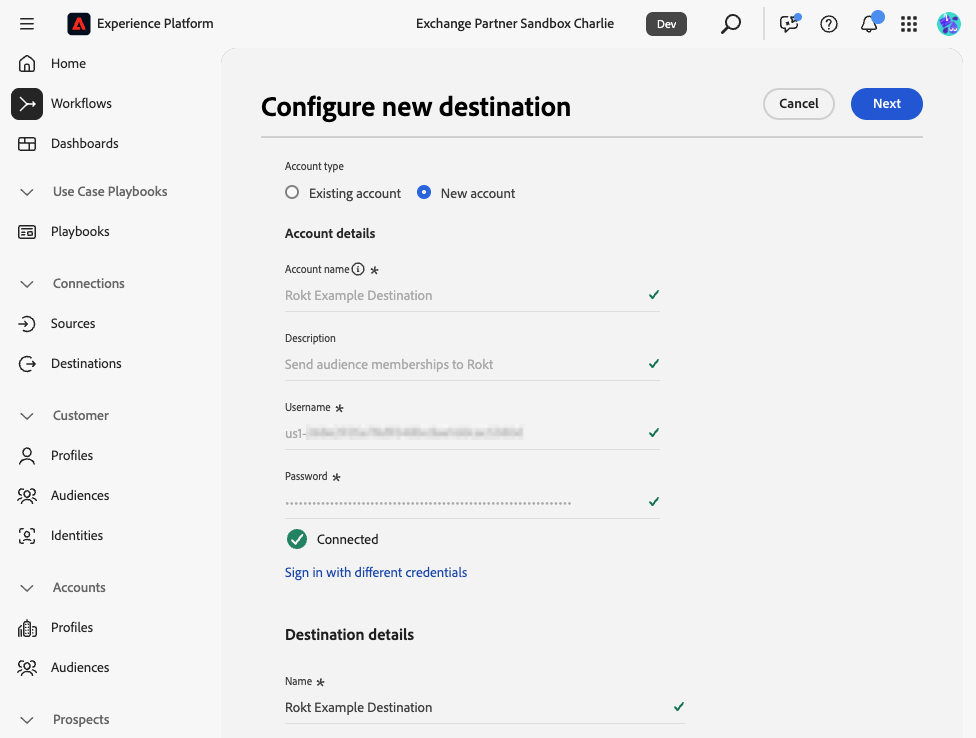The width and height of the screenshot is (976, 738).
Task: Click Sign in with different credentials
Action: tap(376, 573)
